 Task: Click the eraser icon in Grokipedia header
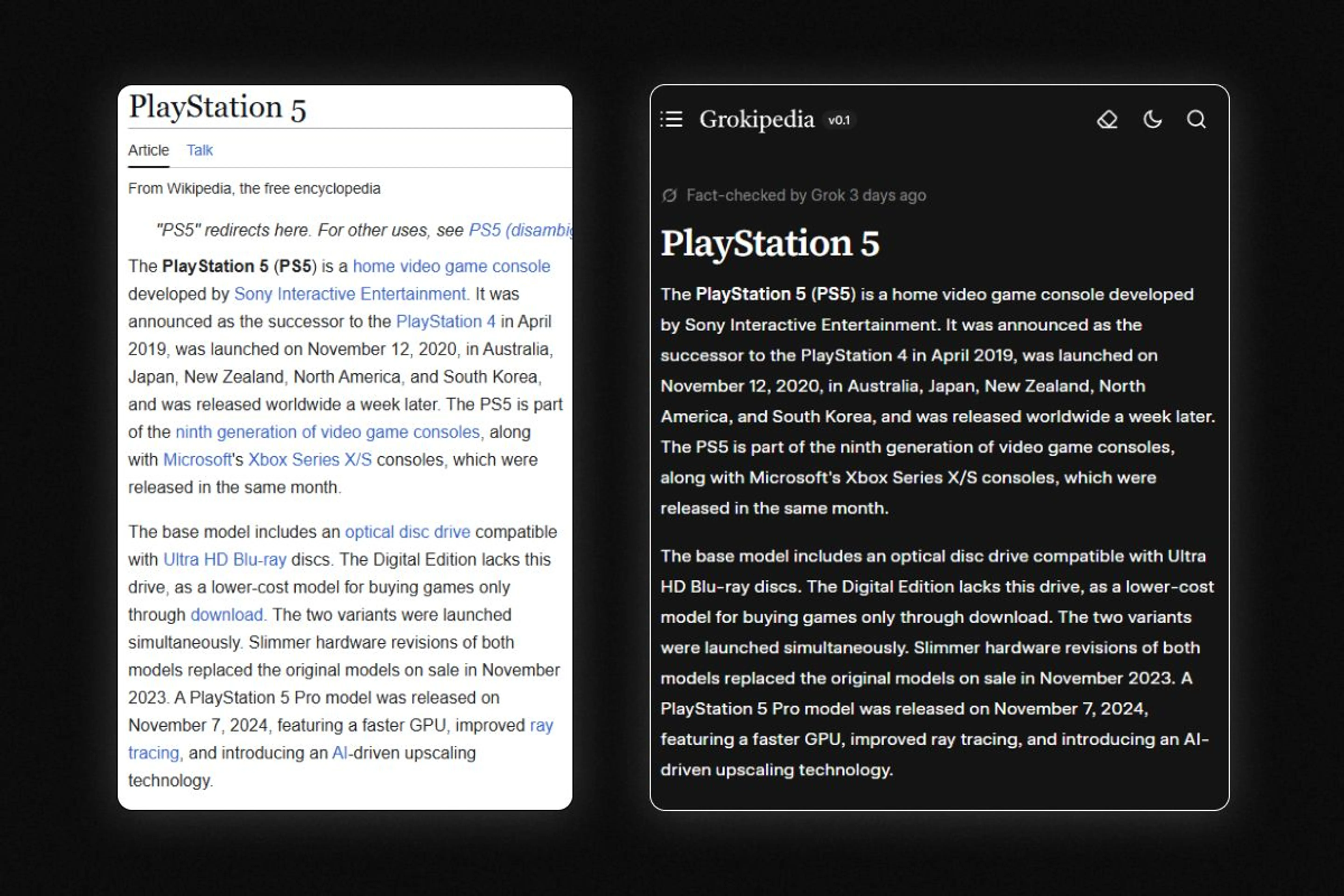[x=1107, y=119]
